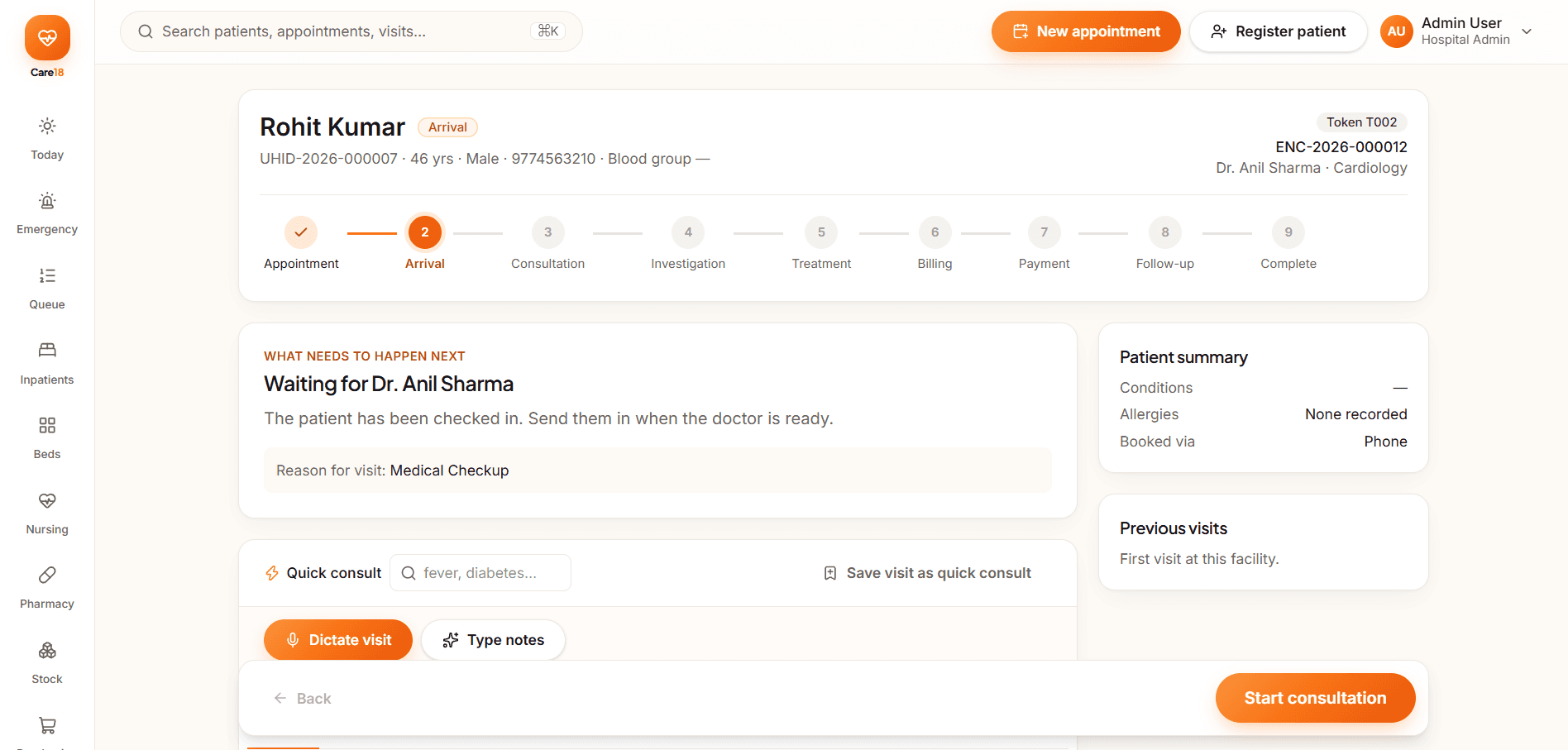1568x750 pixels.
Task: Click the Care18 heart logo
Action: [x=47, y=37]
